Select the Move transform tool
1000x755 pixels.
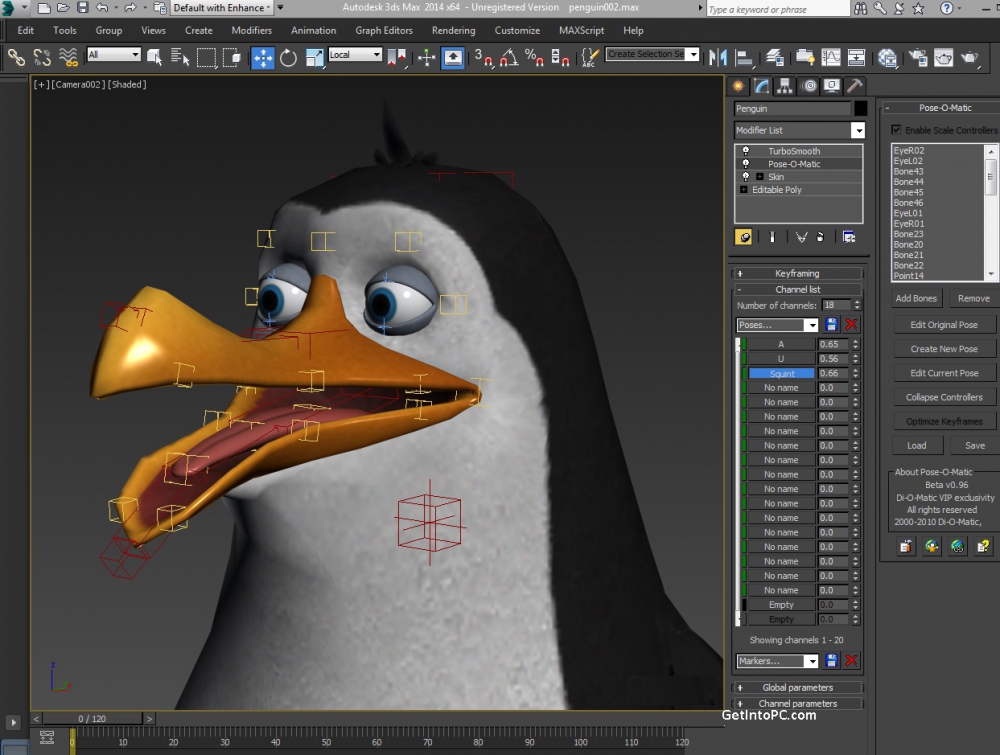point(263,57)
